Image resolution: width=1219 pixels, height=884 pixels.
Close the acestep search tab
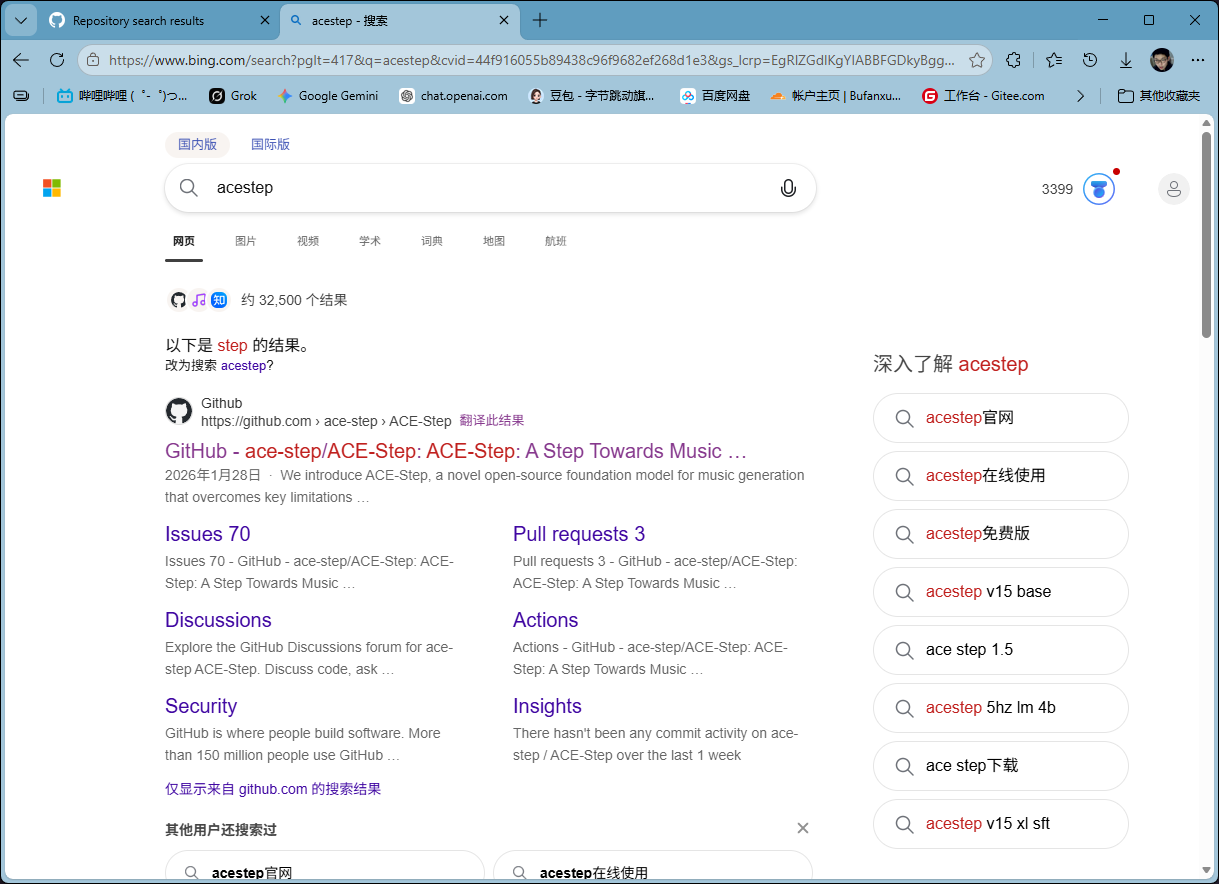(505, 20)
